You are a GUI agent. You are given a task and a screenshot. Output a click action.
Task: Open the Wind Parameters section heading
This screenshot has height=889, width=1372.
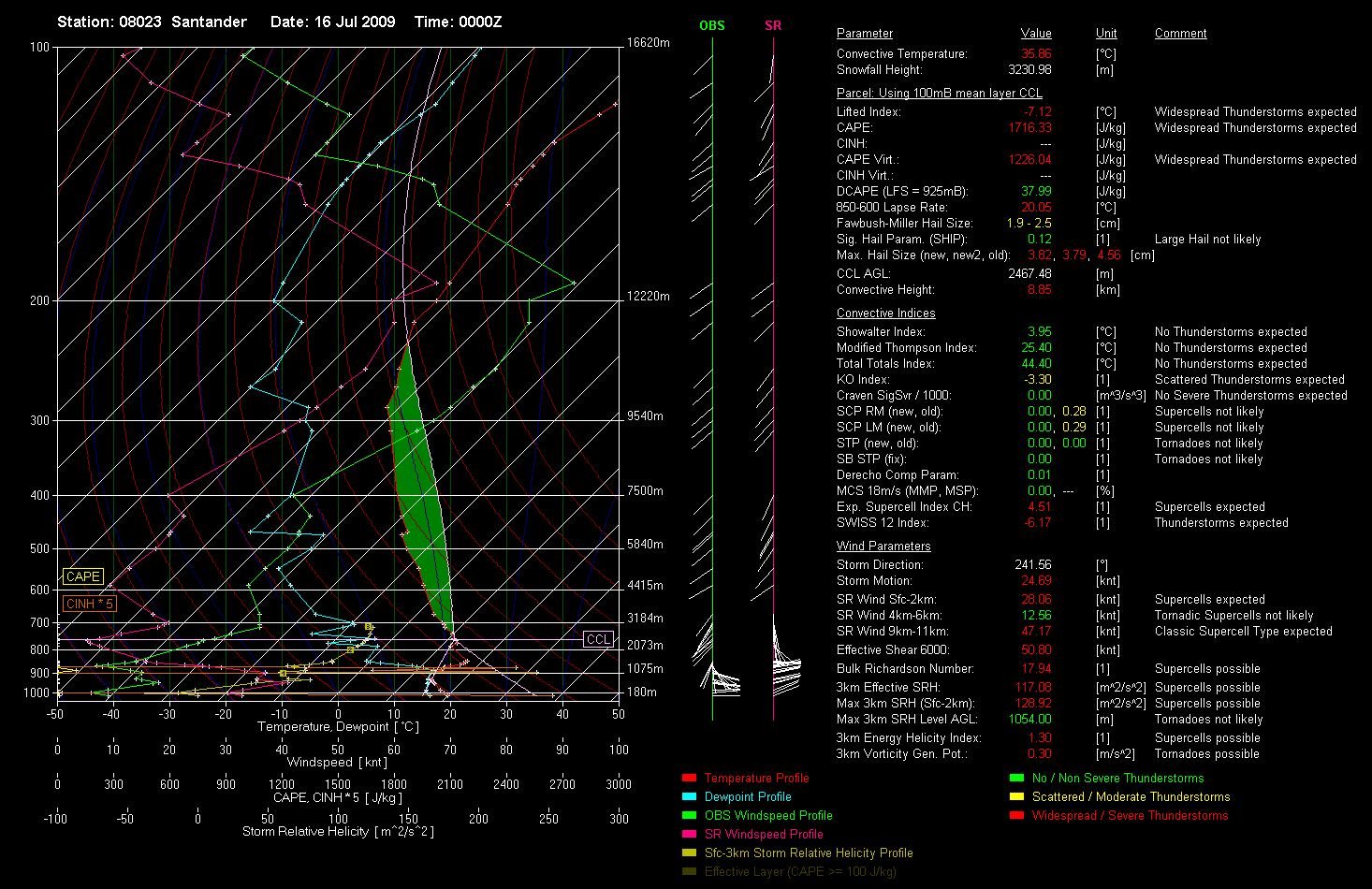883,547
